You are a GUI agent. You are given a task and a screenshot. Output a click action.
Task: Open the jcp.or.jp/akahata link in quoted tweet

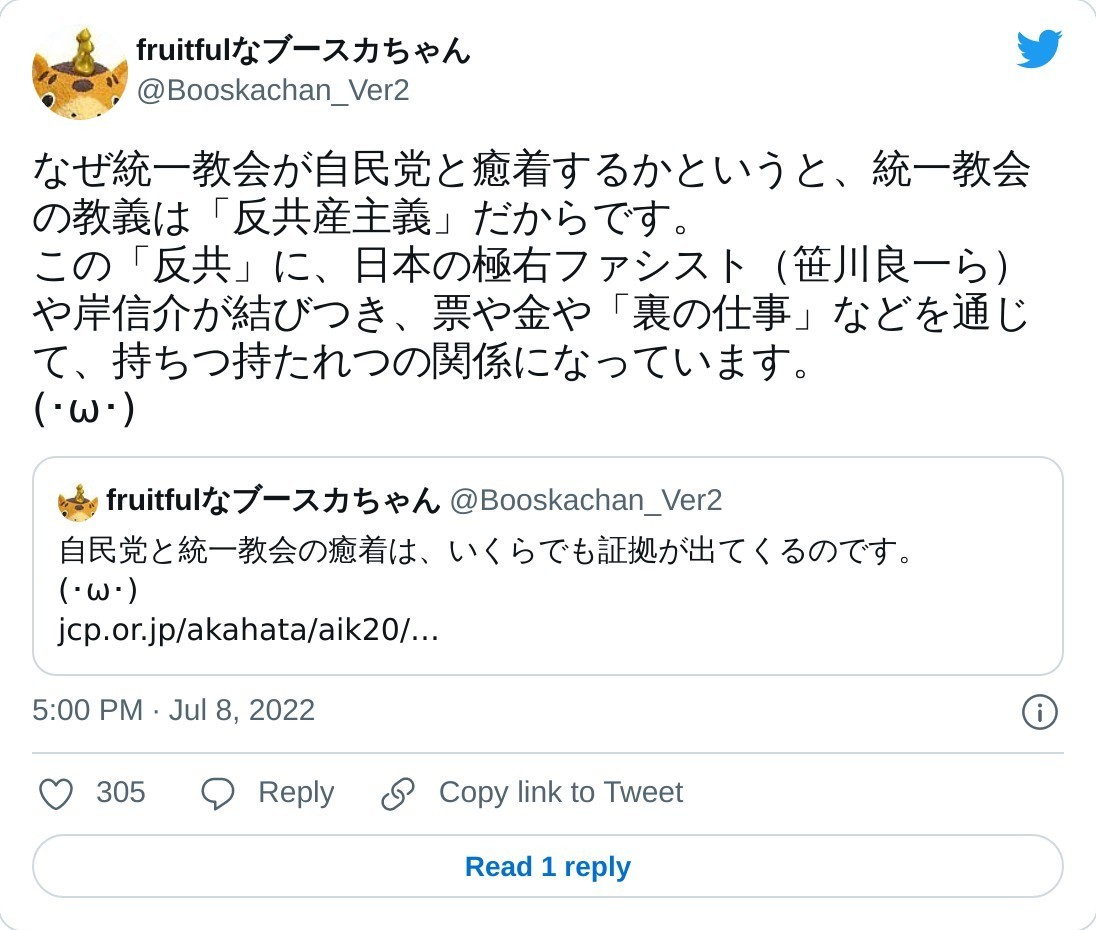249,632
